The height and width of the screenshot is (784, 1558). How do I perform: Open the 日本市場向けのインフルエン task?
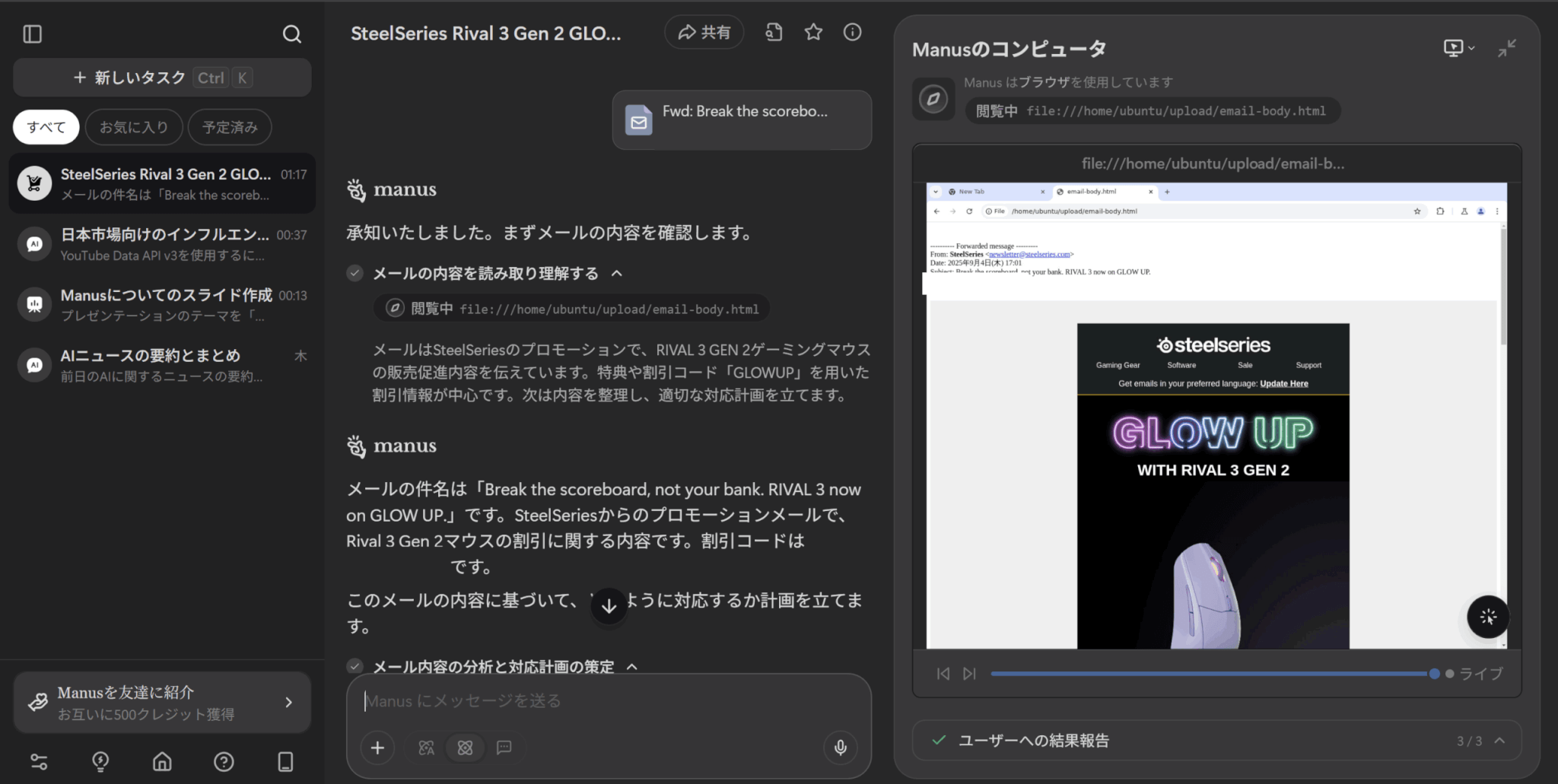click(162, 244)
